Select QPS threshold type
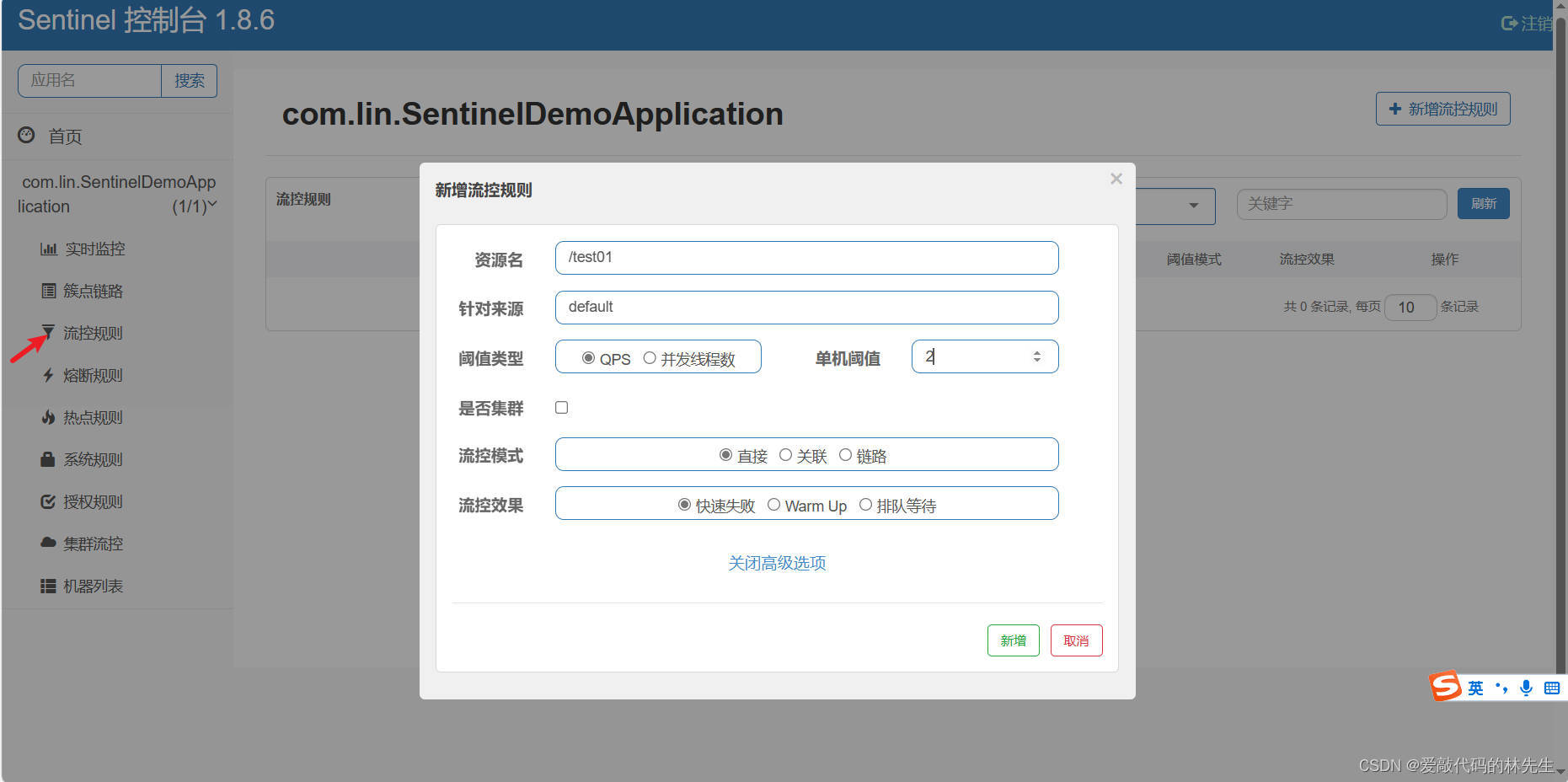The height and width of the screenshot is (782, 1568). [588, 358]
